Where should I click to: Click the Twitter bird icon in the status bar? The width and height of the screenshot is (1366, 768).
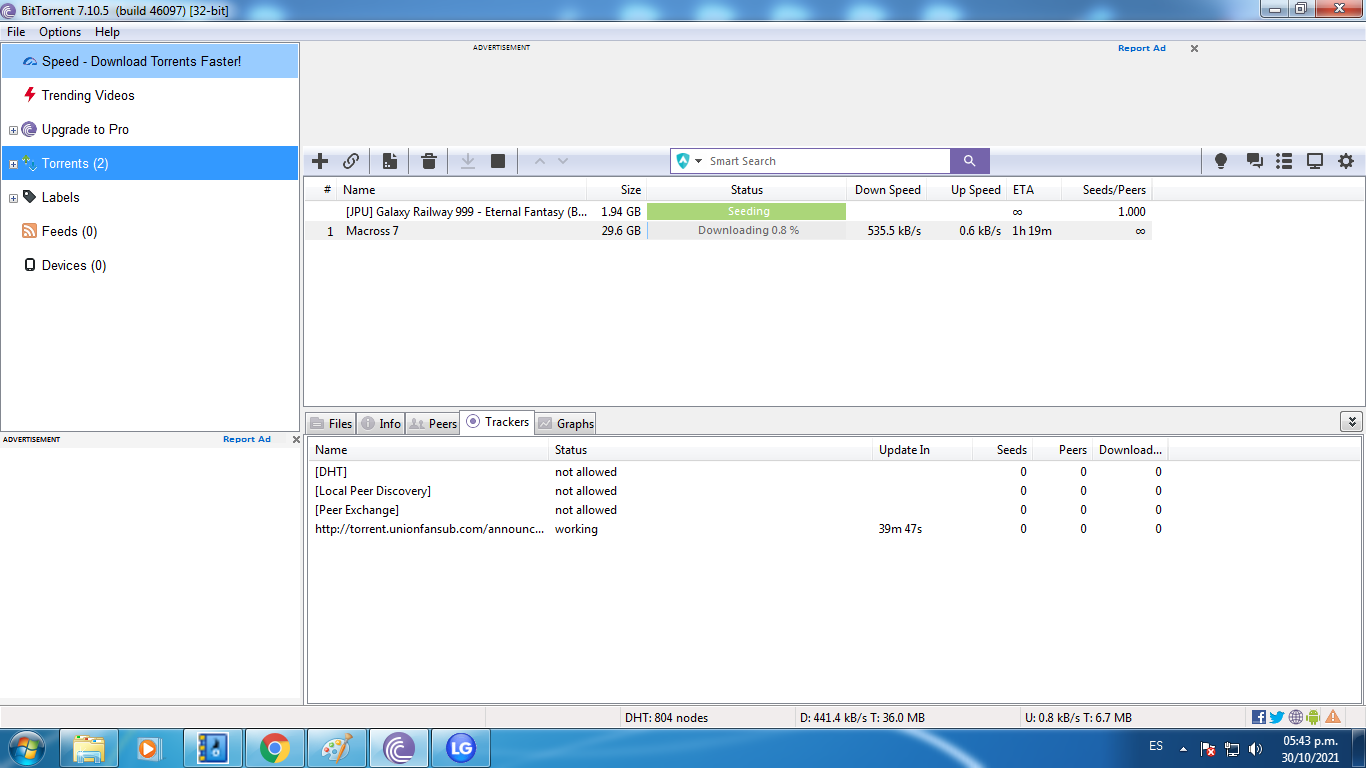(x=1277, y=717)
